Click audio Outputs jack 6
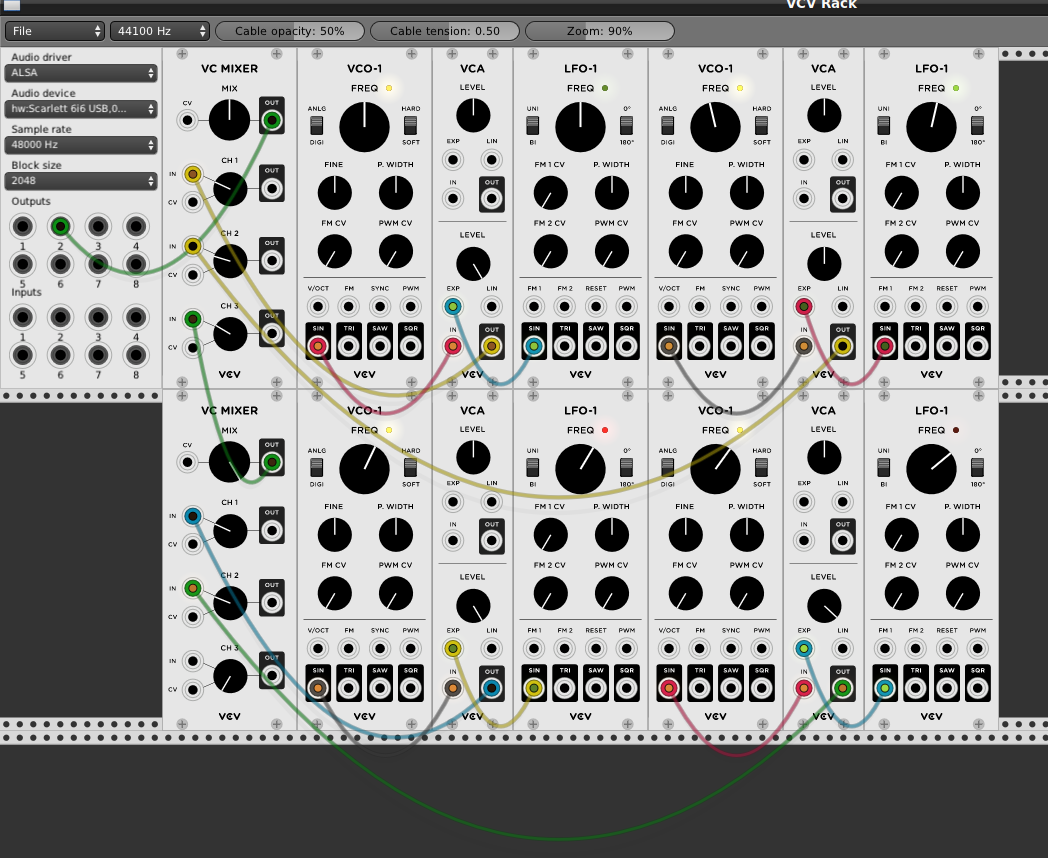1048x858 pixels. coord(60,264)
